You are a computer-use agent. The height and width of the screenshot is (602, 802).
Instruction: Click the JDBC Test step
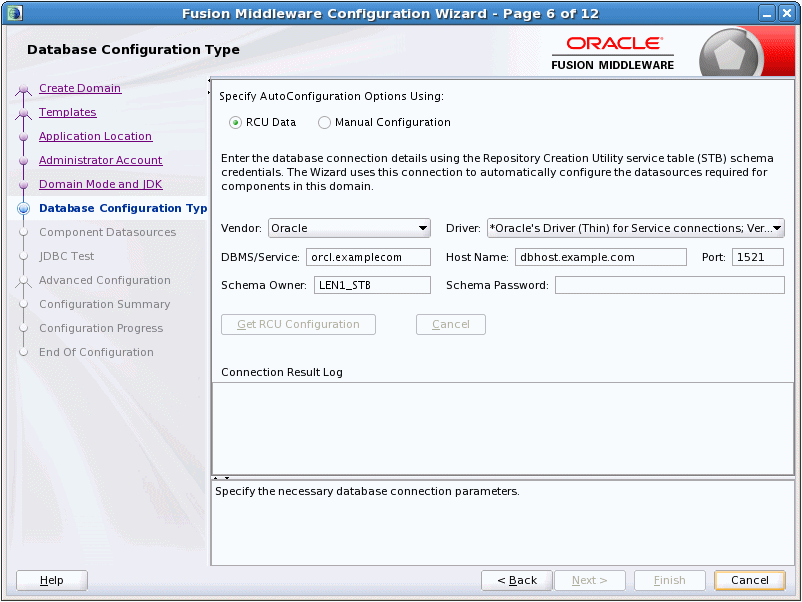[x=66, y=256]
